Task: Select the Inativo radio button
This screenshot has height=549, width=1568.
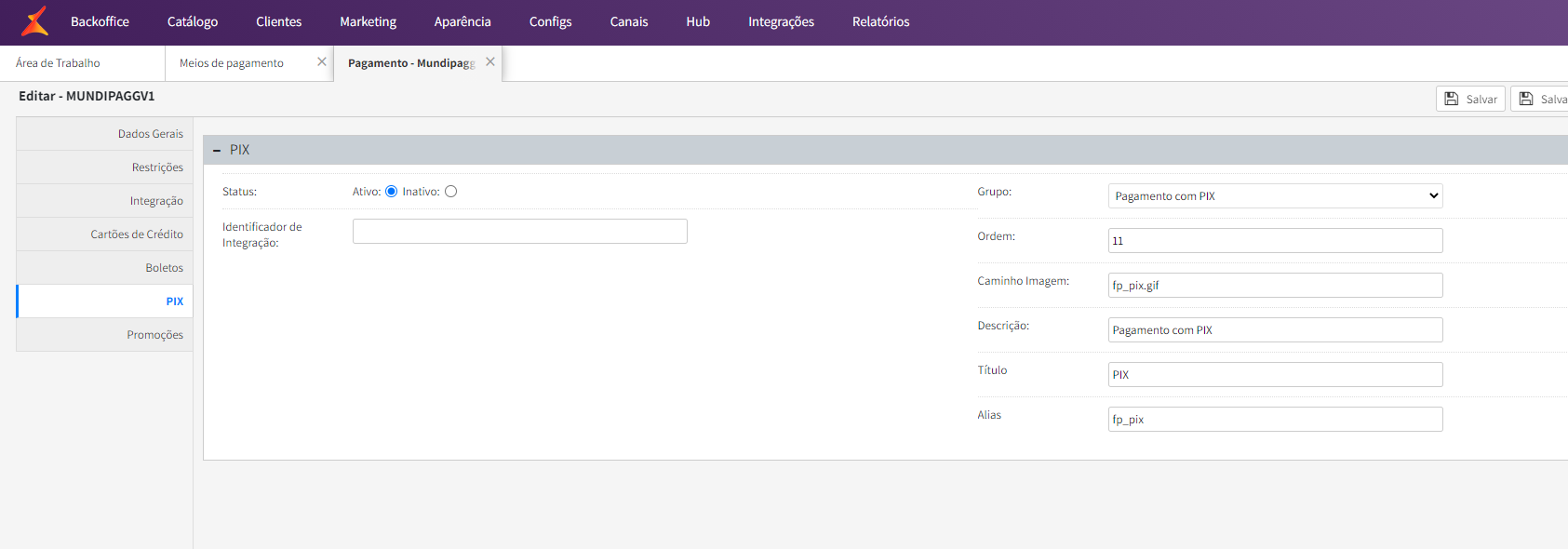Action: (x=451, y=192)
